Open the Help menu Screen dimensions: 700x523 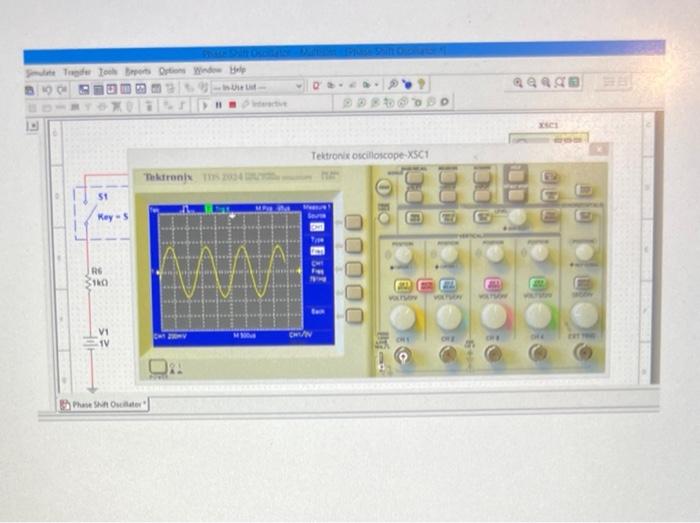tap(238, 70)
